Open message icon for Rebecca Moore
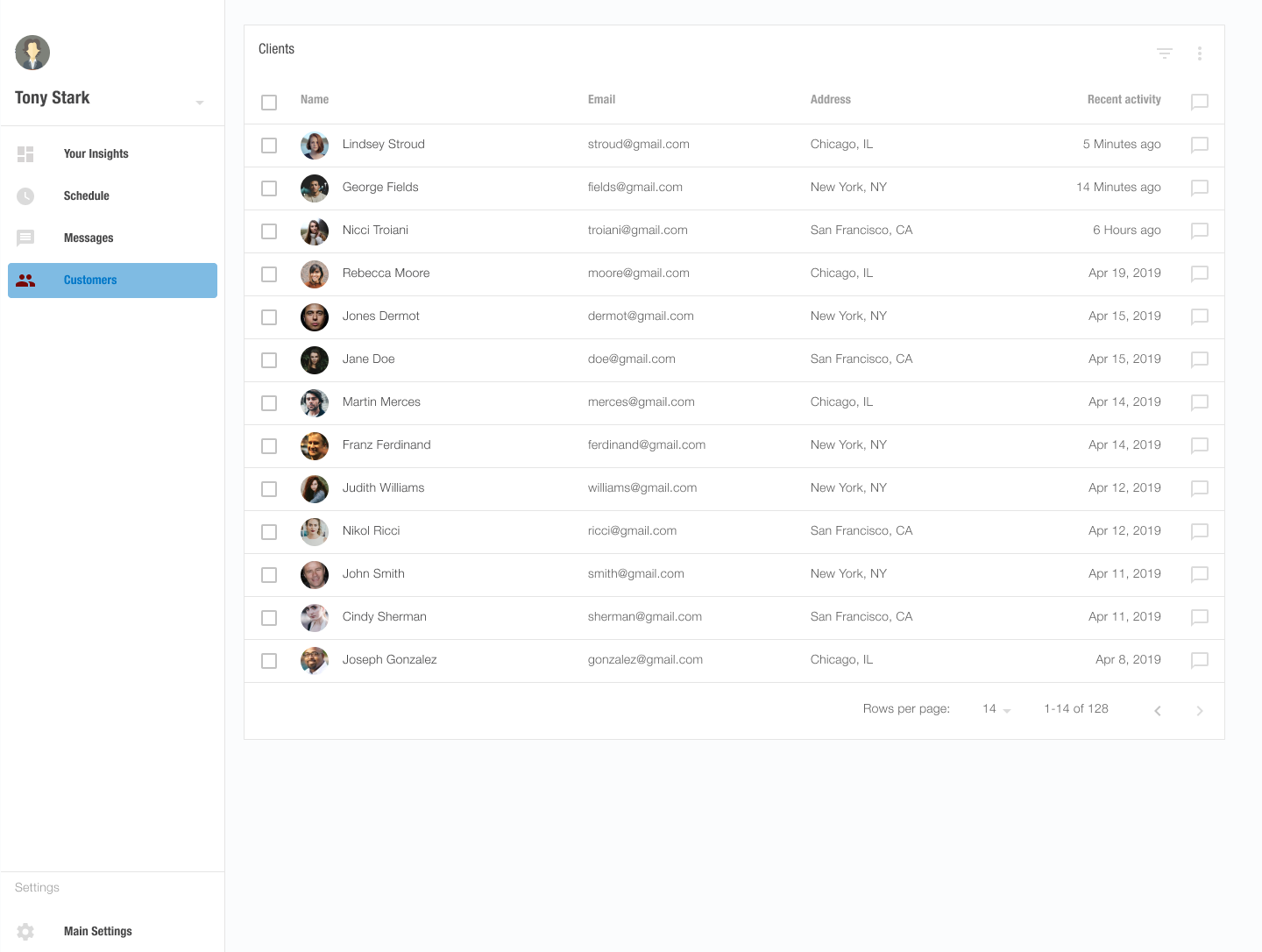This screenshot has width=1262, height=952. (x=1200, y=274)
